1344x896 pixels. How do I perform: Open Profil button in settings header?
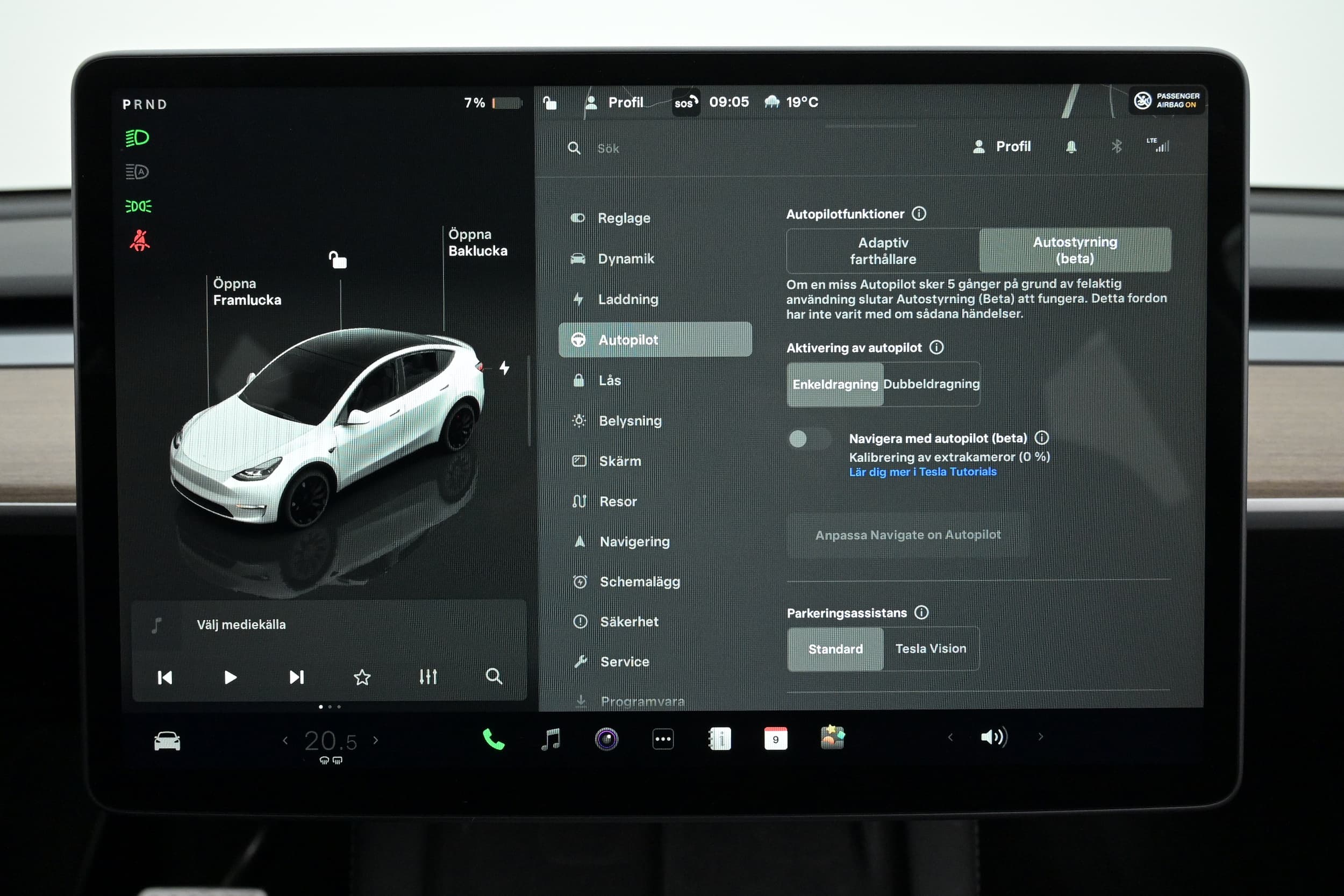[x=1002, y=147]
